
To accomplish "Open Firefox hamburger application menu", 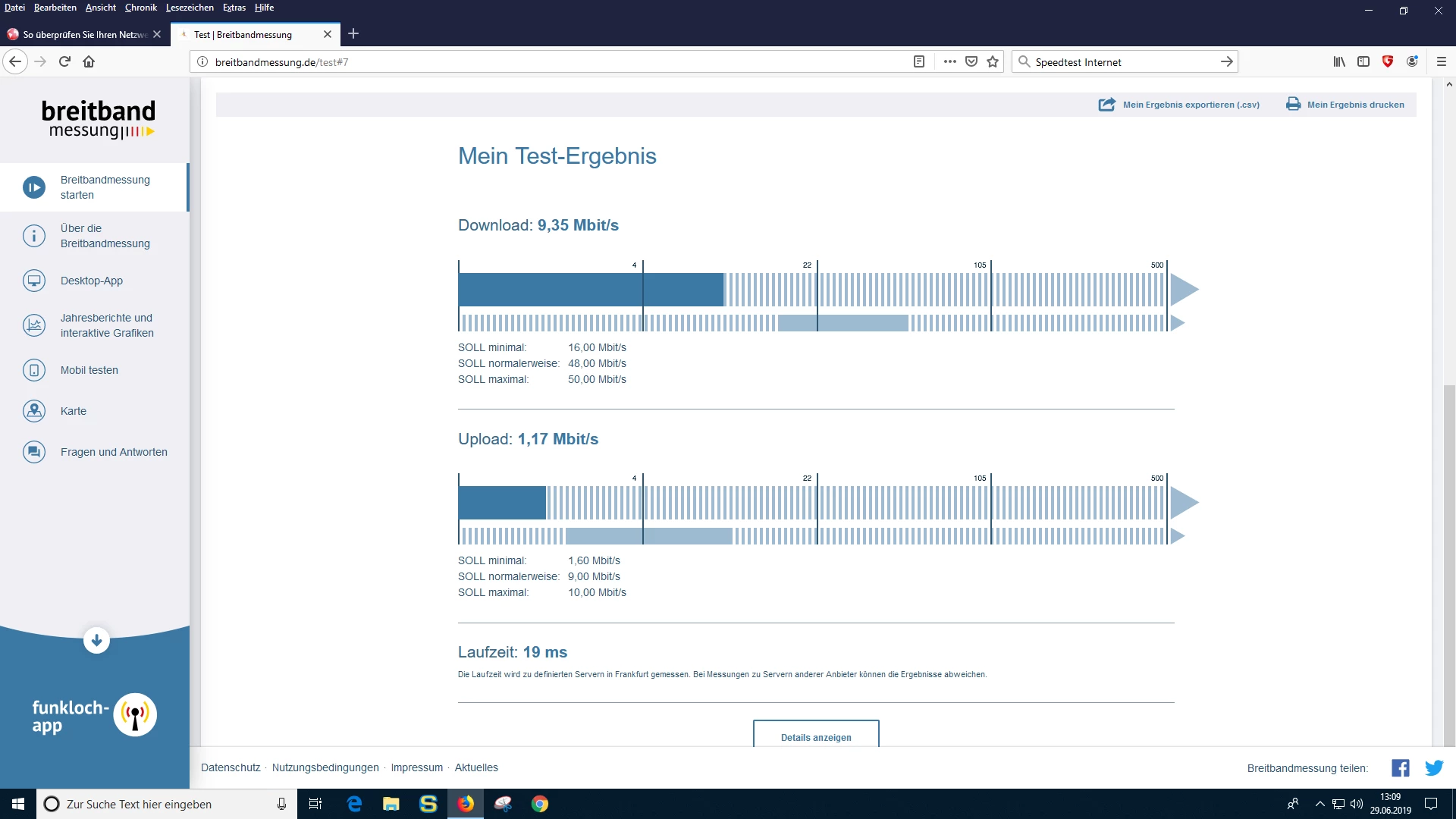I will coord(1442,62).
